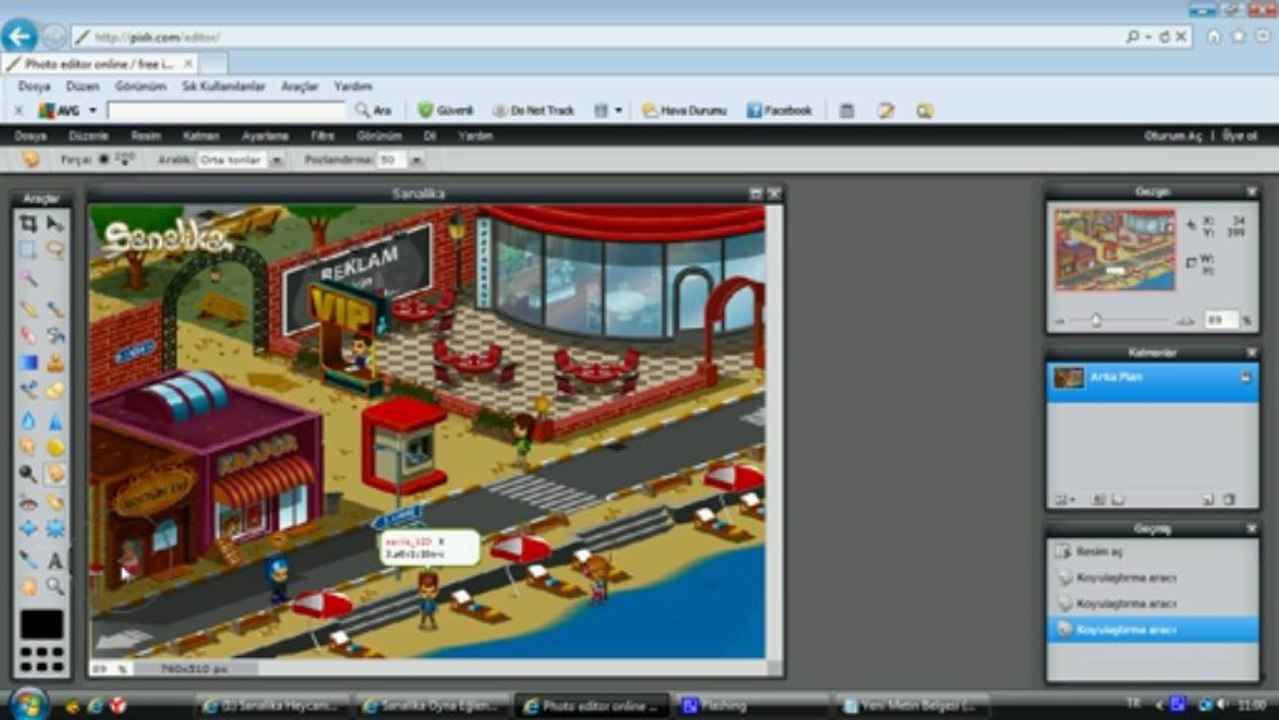Click the Navigator zoom slider handle
The width and height of the screenshot is (1279, 720).
pos(1096,320)
